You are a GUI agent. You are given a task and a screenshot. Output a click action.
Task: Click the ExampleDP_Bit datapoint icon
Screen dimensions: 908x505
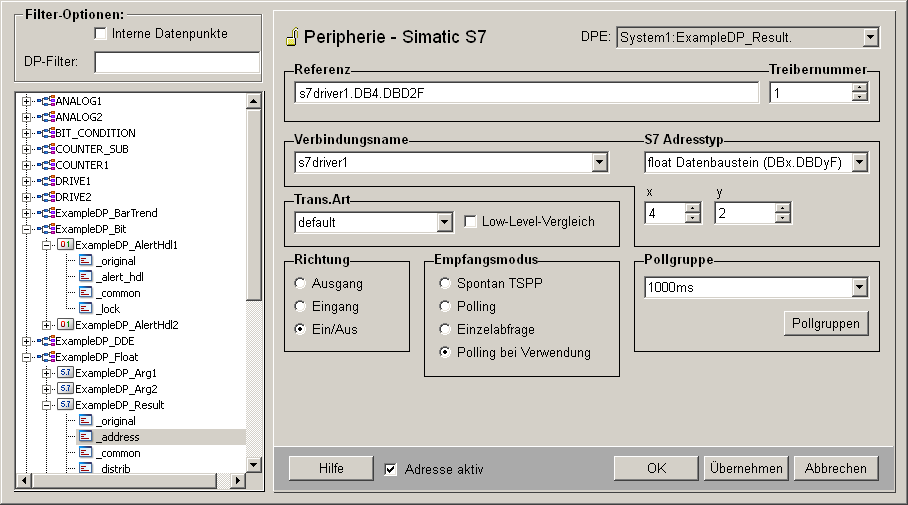click(x=47, y=229)
